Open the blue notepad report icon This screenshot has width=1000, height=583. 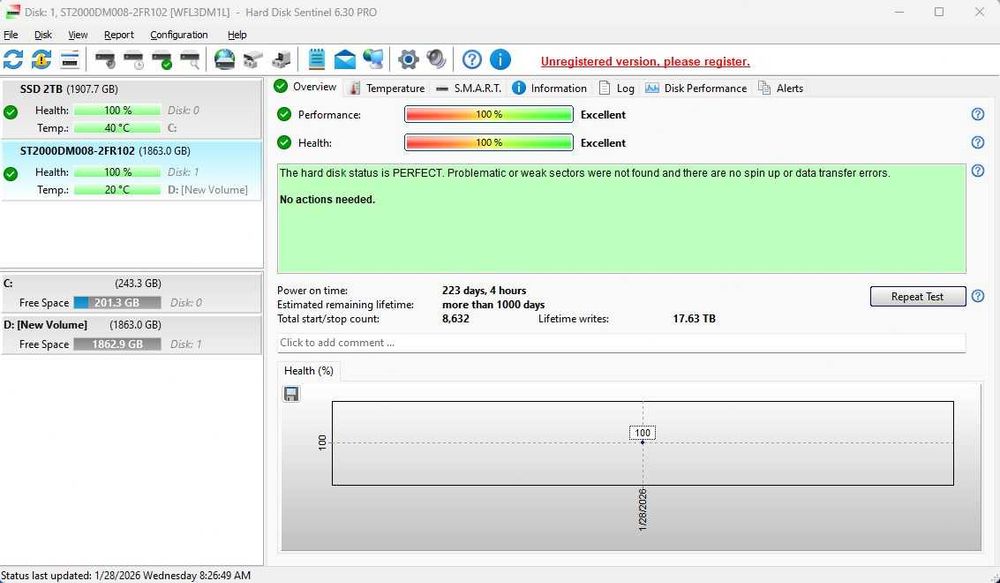pos(316,60)
